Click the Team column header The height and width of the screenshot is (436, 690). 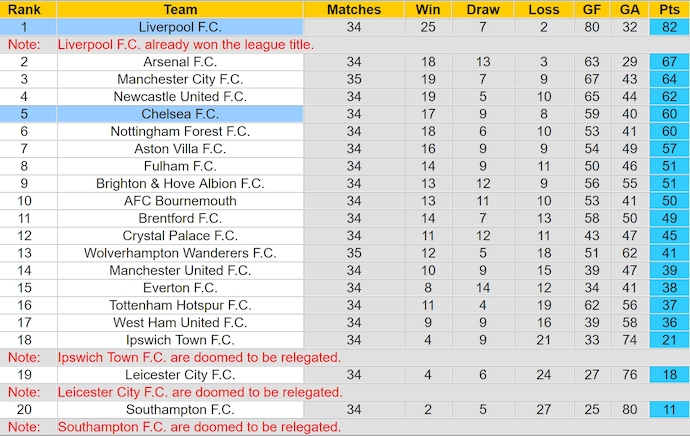(180, 9)
